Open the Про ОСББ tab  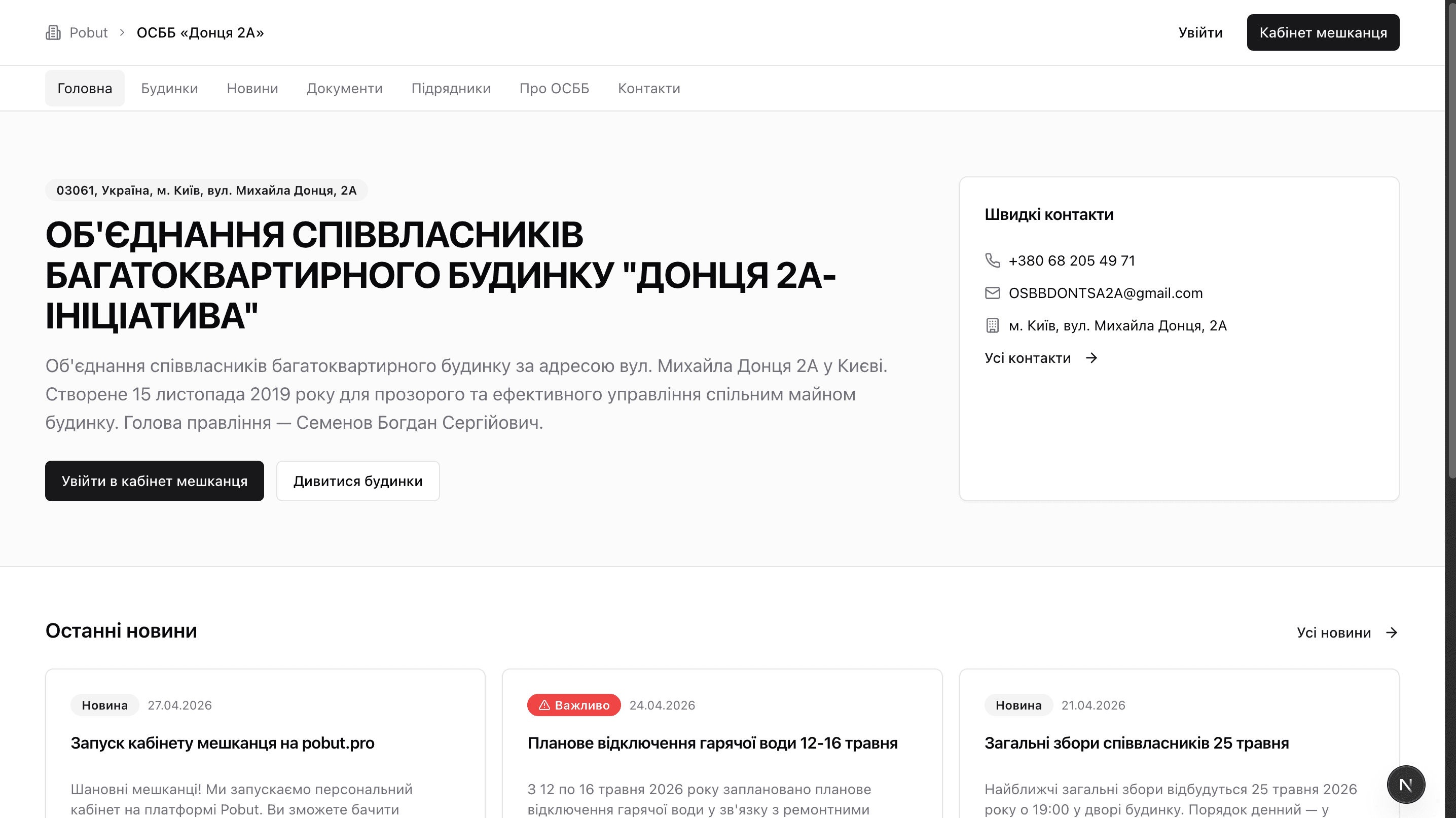[x=555, y=89]
